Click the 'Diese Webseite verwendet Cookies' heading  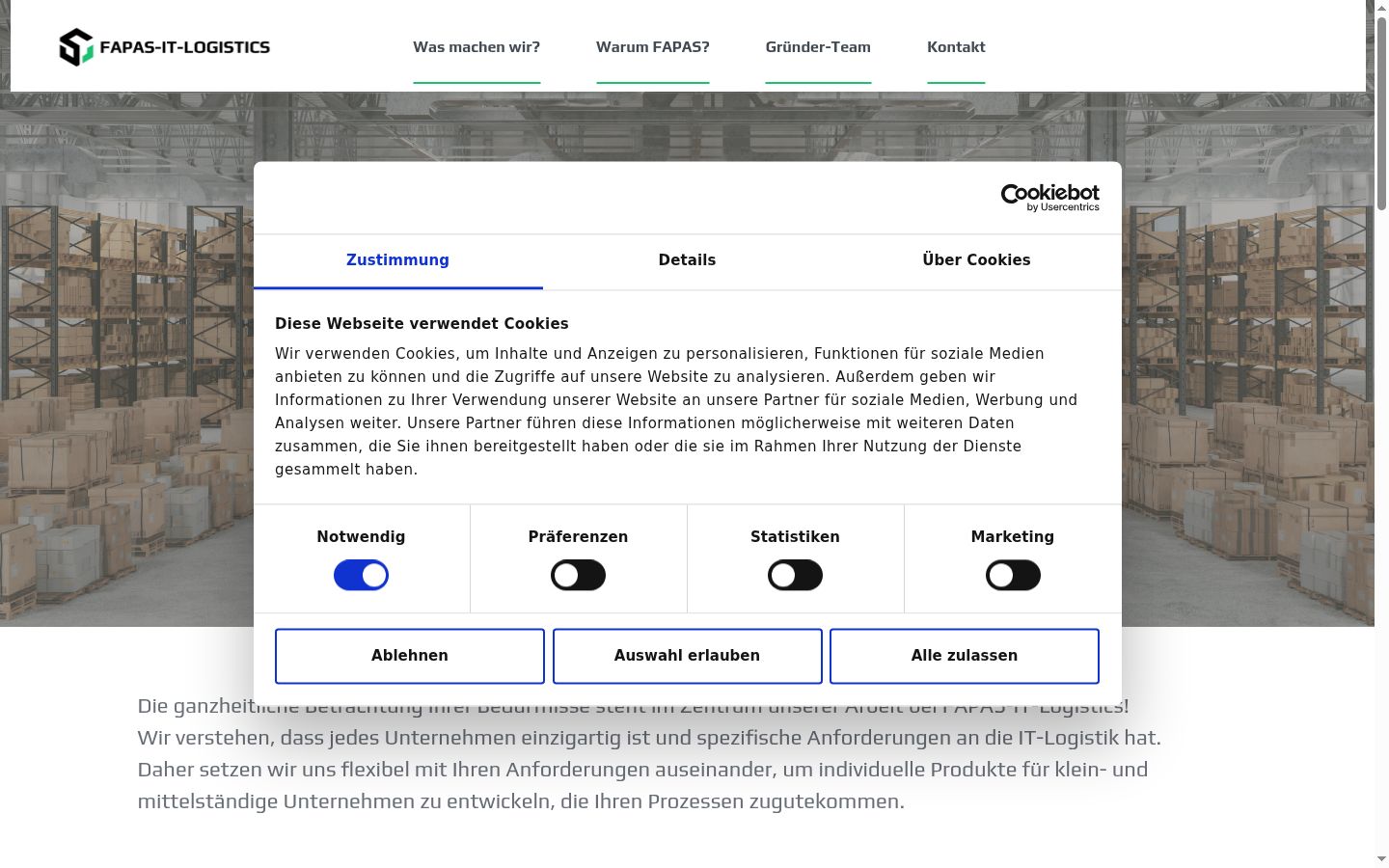[x=422, y=324]
